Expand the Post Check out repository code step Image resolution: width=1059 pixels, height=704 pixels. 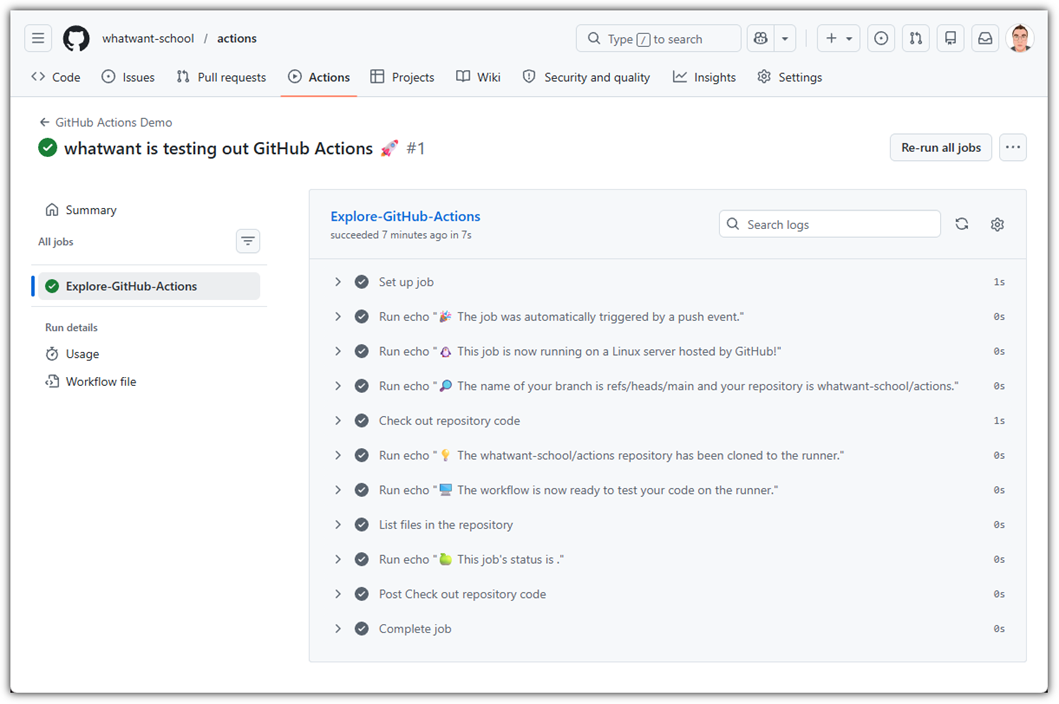tap(338, 594)
